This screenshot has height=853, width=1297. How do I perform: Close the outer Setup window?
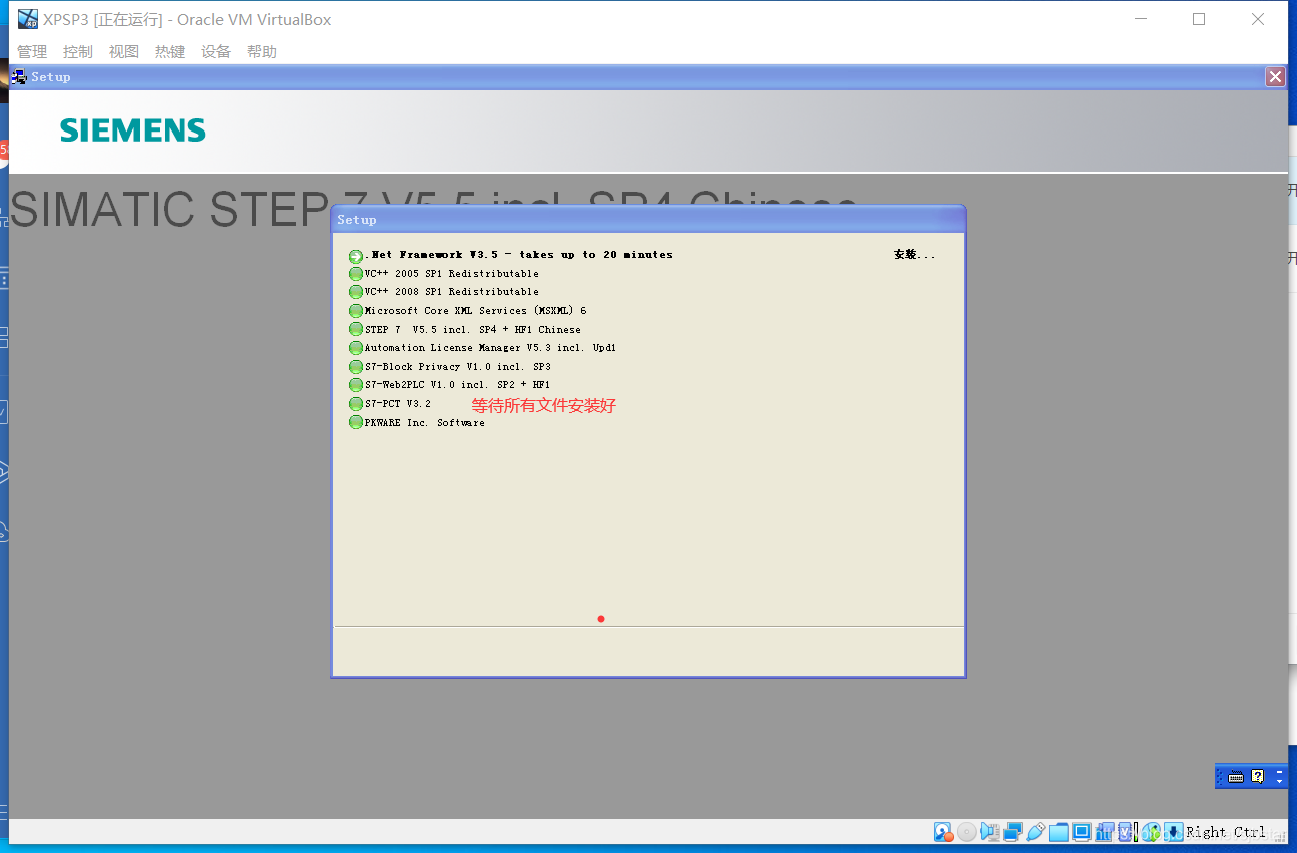[1275, 77]
